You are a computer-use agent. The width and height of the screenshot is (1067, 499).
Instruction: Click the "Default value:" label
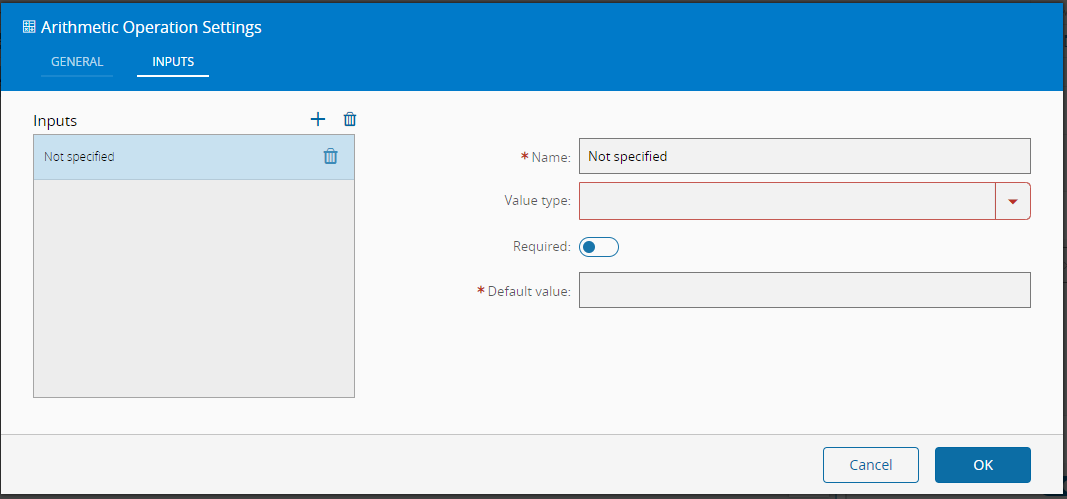(x=529, y=292)
